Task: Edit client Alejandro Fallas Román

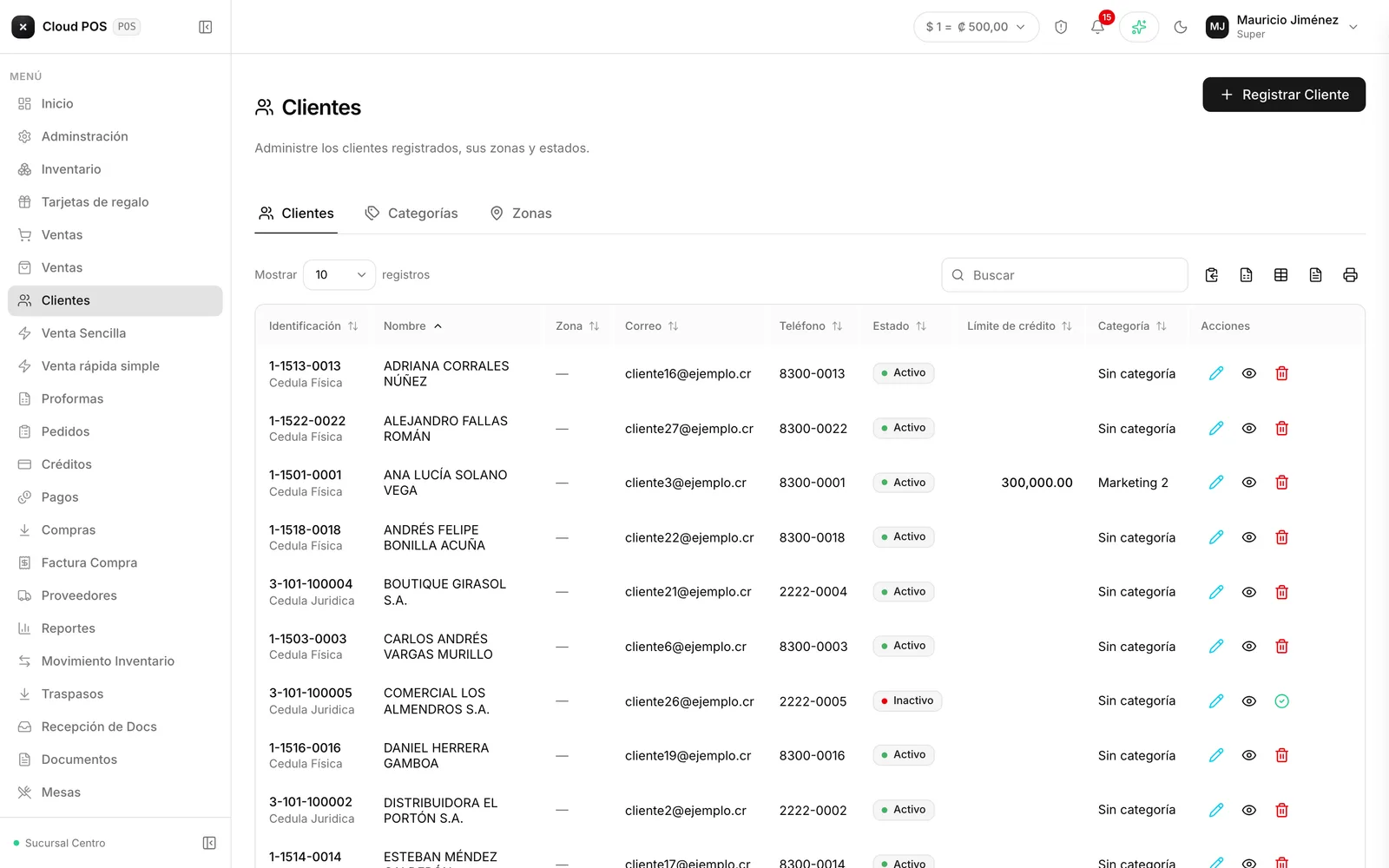Action: click(x=1216, y=428)
